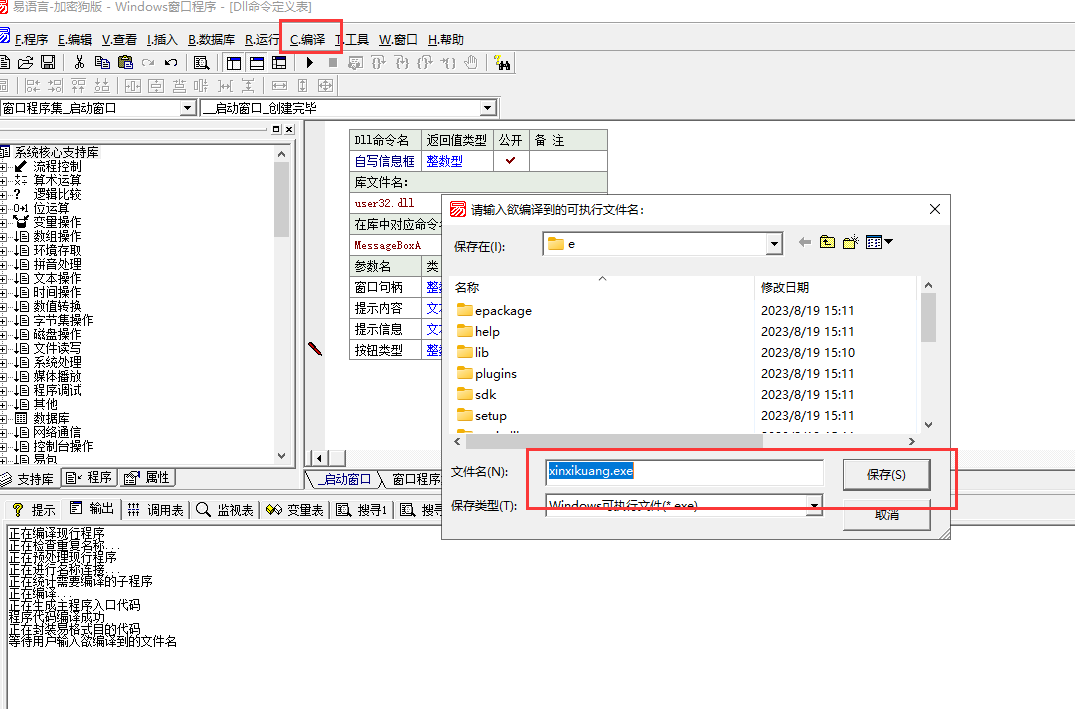
Task: Select the plugins folder in the list
Action: point(487,374)
